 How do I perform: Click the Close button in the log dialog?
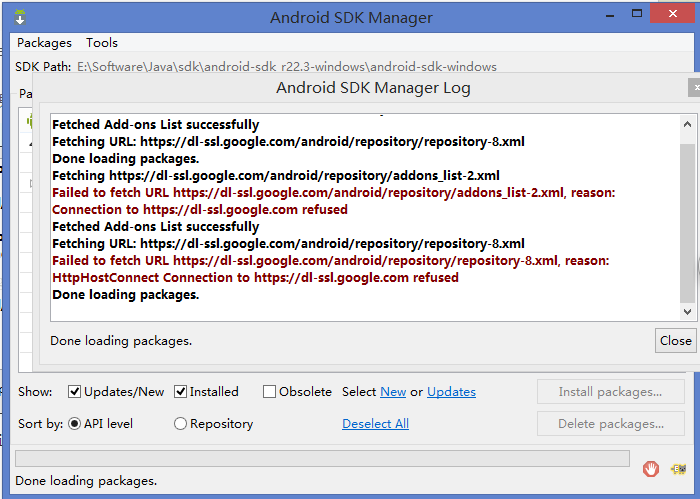click(x=675, y=341)
